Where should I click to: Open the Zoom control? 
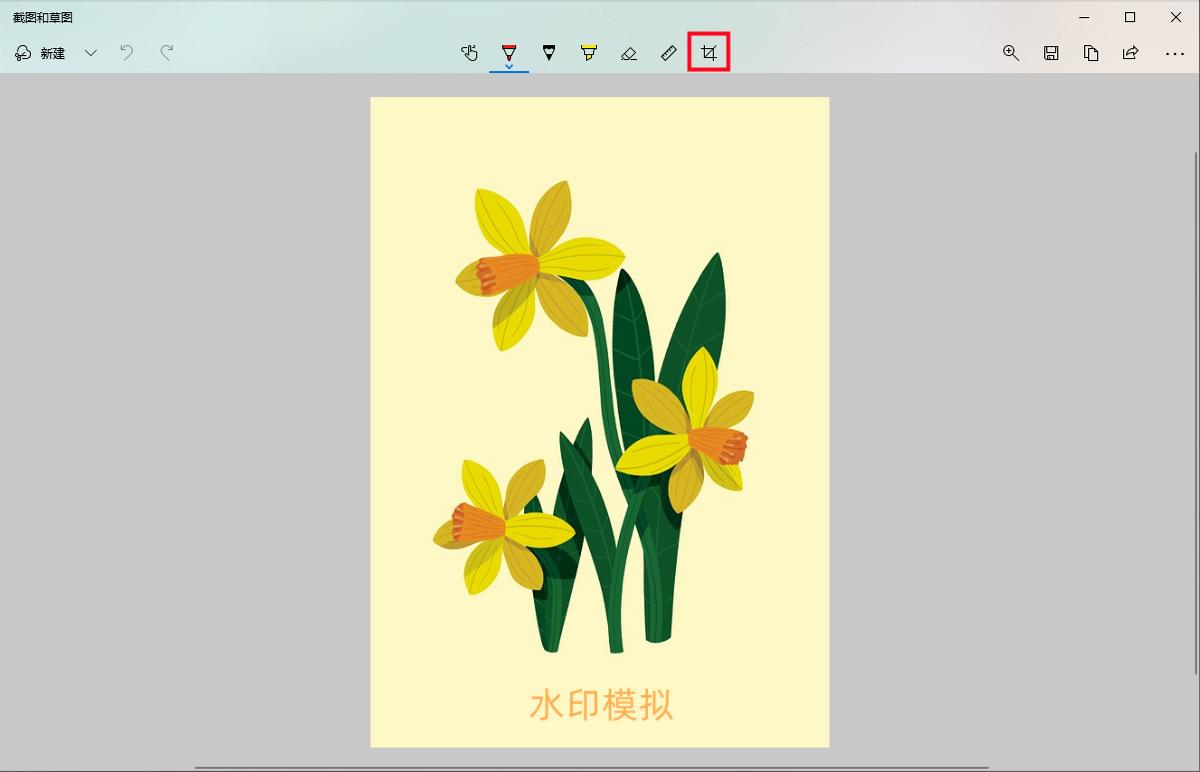[1011, 53]
